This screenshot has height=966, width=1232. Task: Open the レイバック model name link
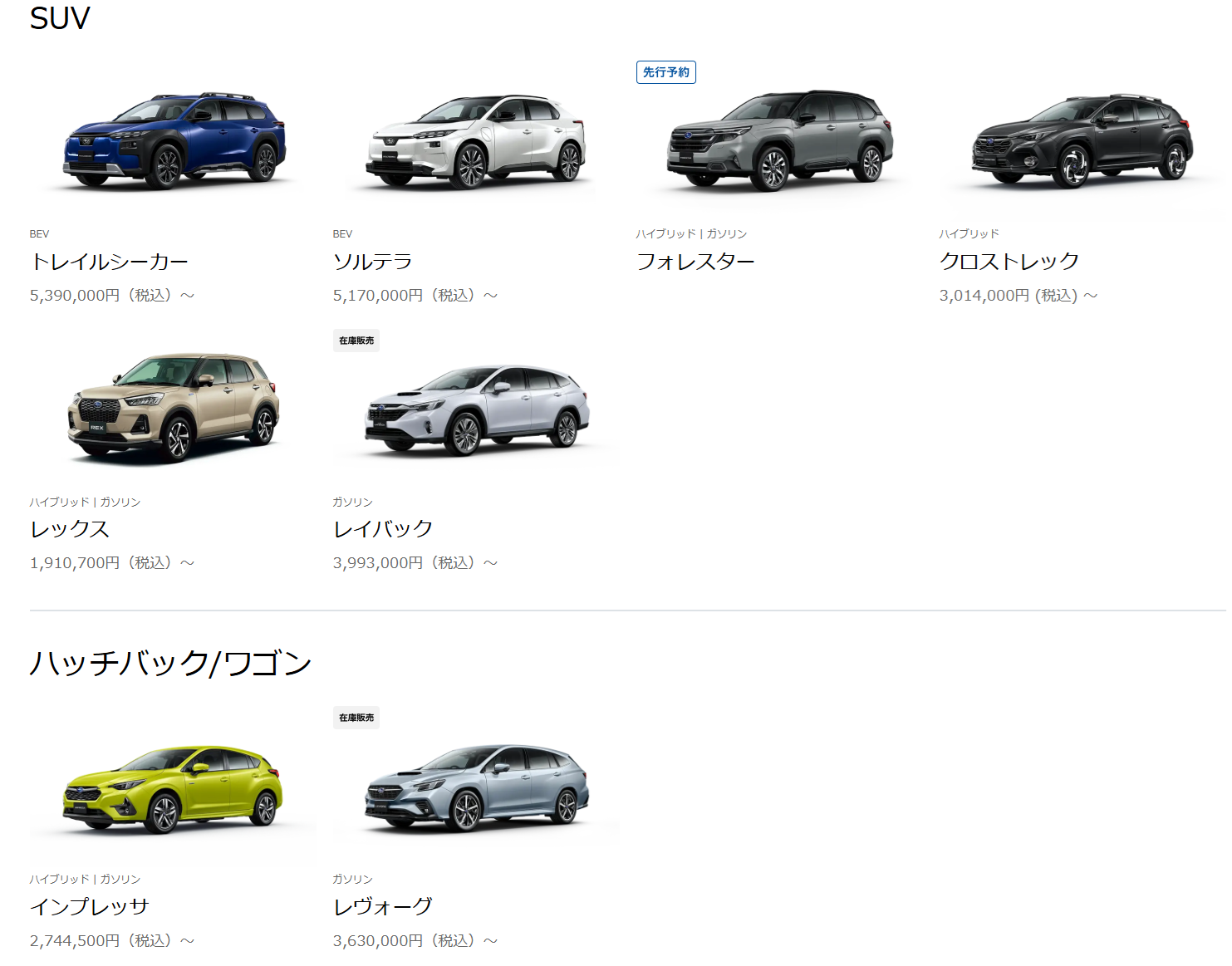(x=383, y=529)
